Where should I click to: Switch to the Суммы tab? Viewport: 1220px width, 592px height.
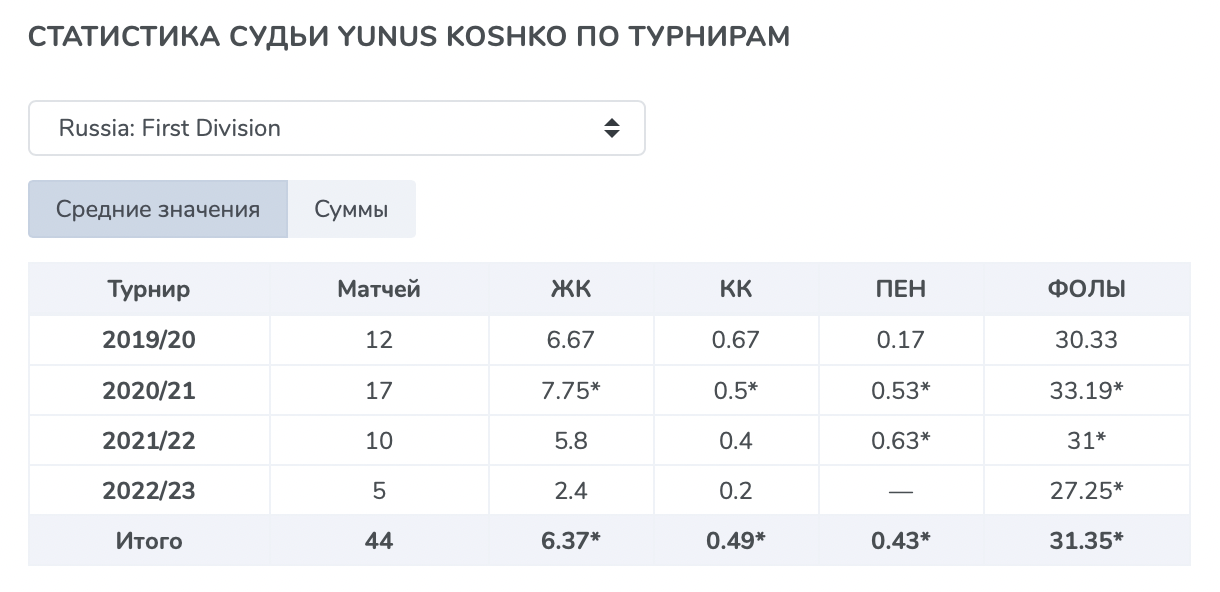click(x=351, y=209)
